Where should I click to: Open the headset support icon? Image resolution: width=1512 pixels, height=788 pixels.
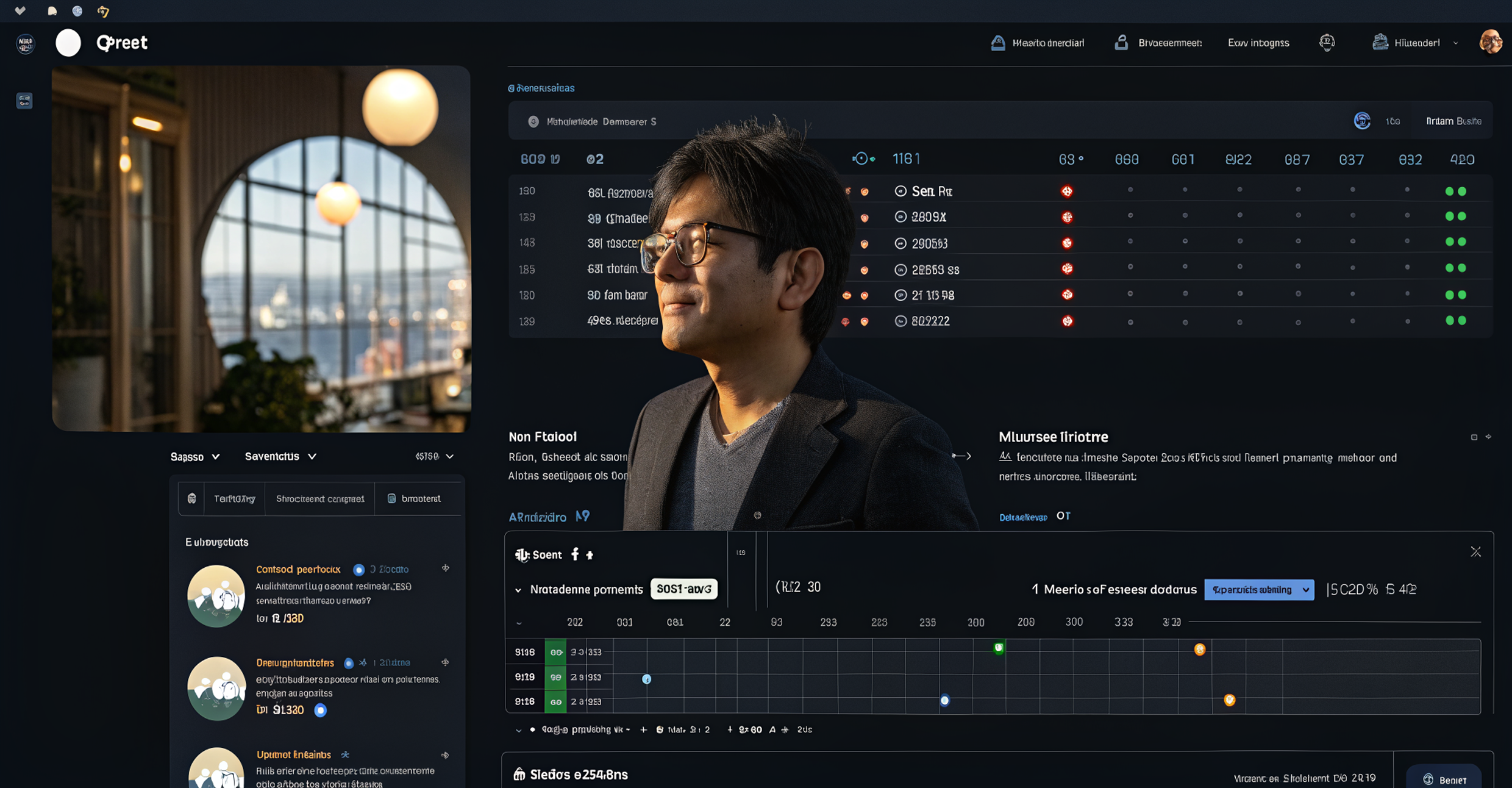(x=1327, y=42)
